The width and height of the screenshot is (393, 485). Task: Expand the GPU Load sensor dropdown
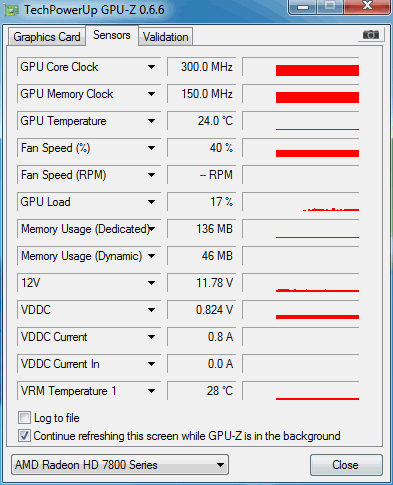pos(151,202)
